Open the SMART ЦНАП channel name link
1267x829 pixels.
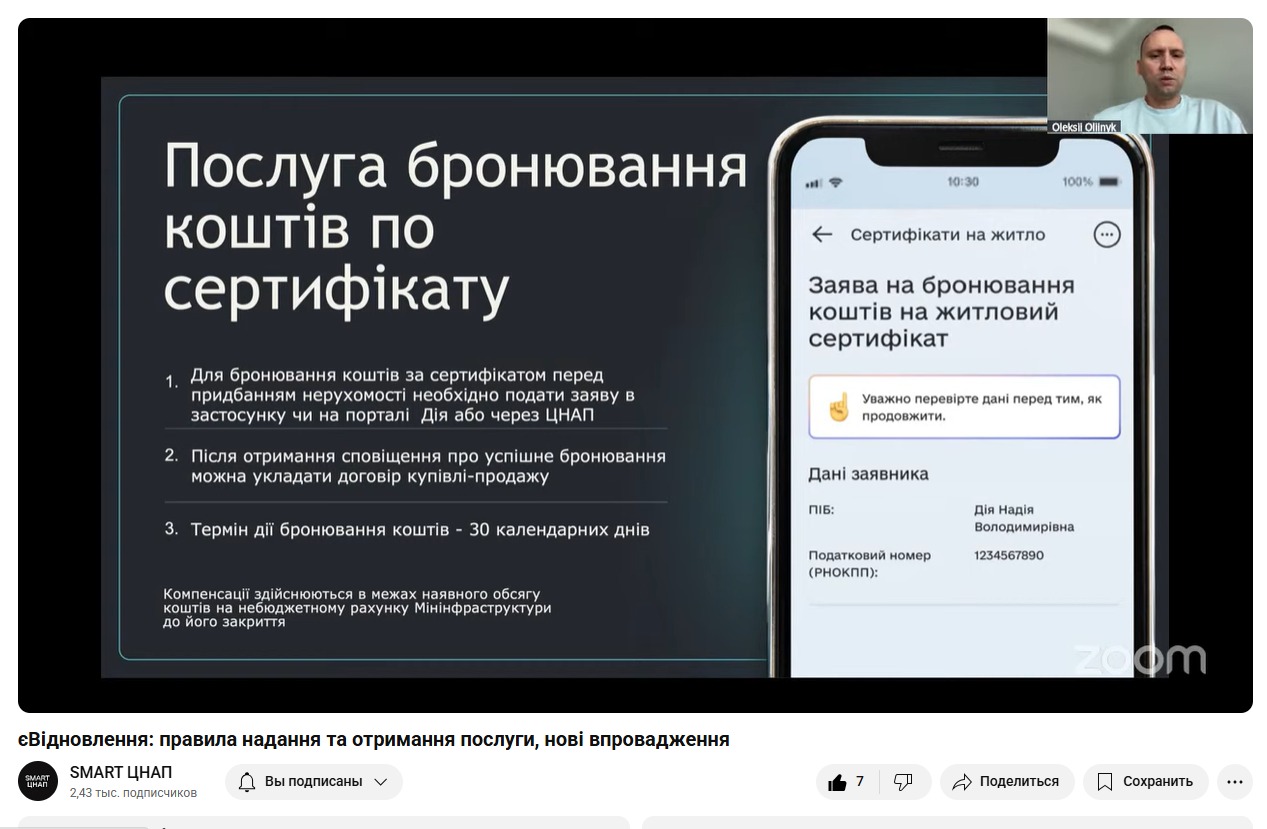point(121,772)
